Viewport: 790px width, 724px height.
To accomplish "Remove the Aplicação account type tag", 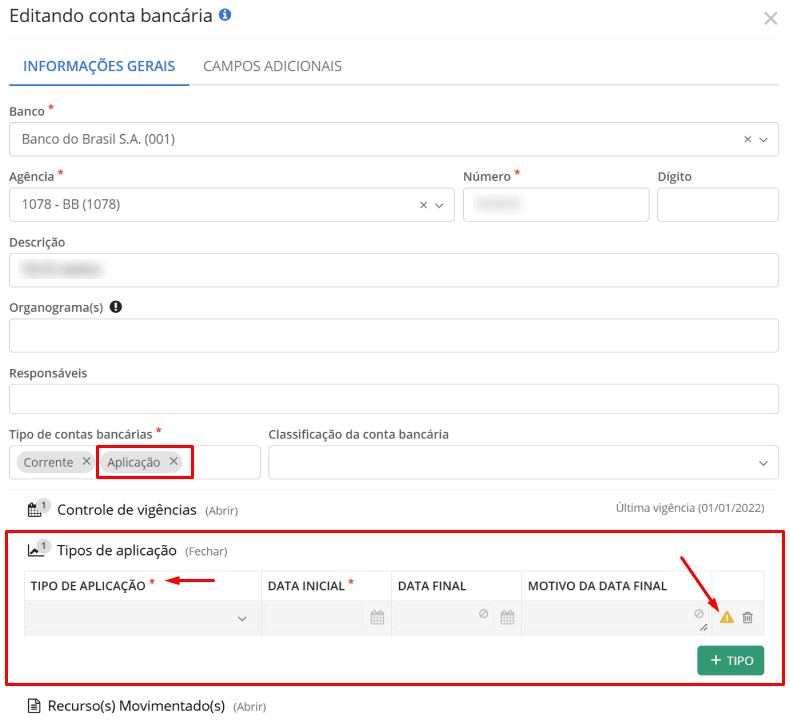I will (x=173, y=461).
